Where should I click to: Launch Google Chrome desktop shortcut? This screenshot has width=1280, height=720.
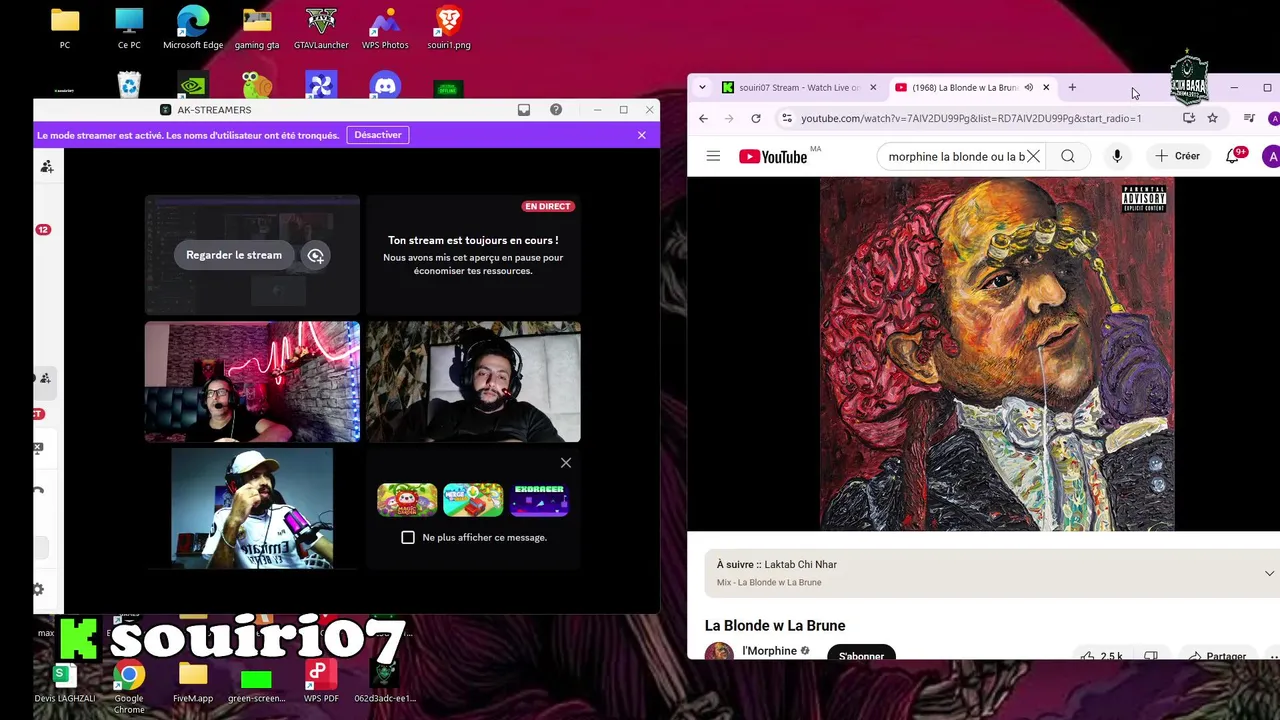pos(129,686)
